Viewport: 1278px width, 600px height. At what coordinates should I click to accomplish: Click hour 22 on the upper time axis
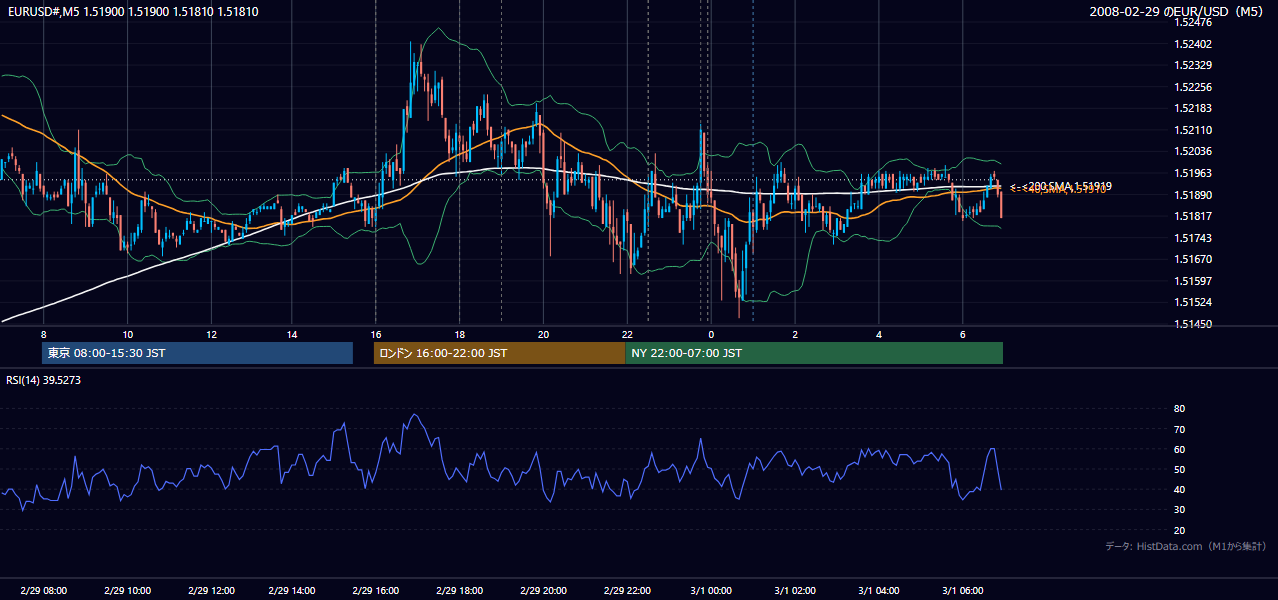pos(628,334)
